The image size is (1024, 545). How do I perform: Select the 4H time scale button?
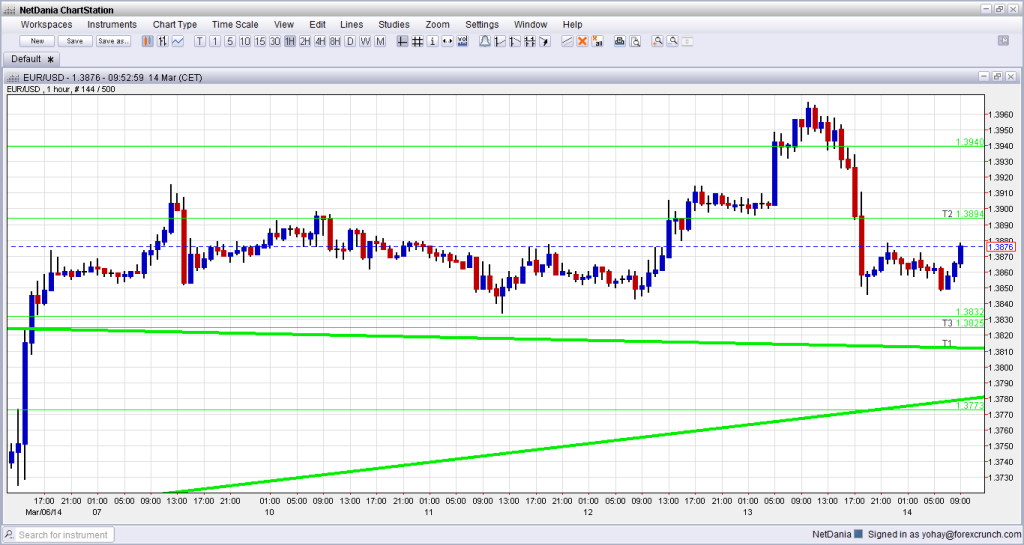(320, 41)
